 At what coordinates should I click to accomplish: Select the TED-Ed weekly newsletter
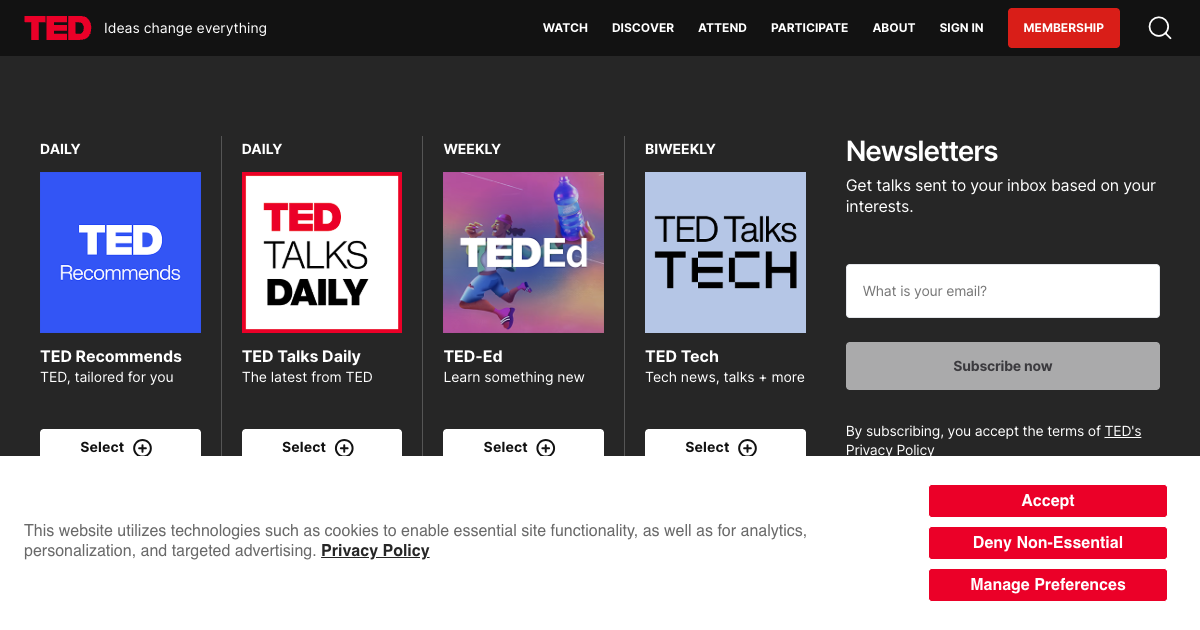(x=523, y=447)
